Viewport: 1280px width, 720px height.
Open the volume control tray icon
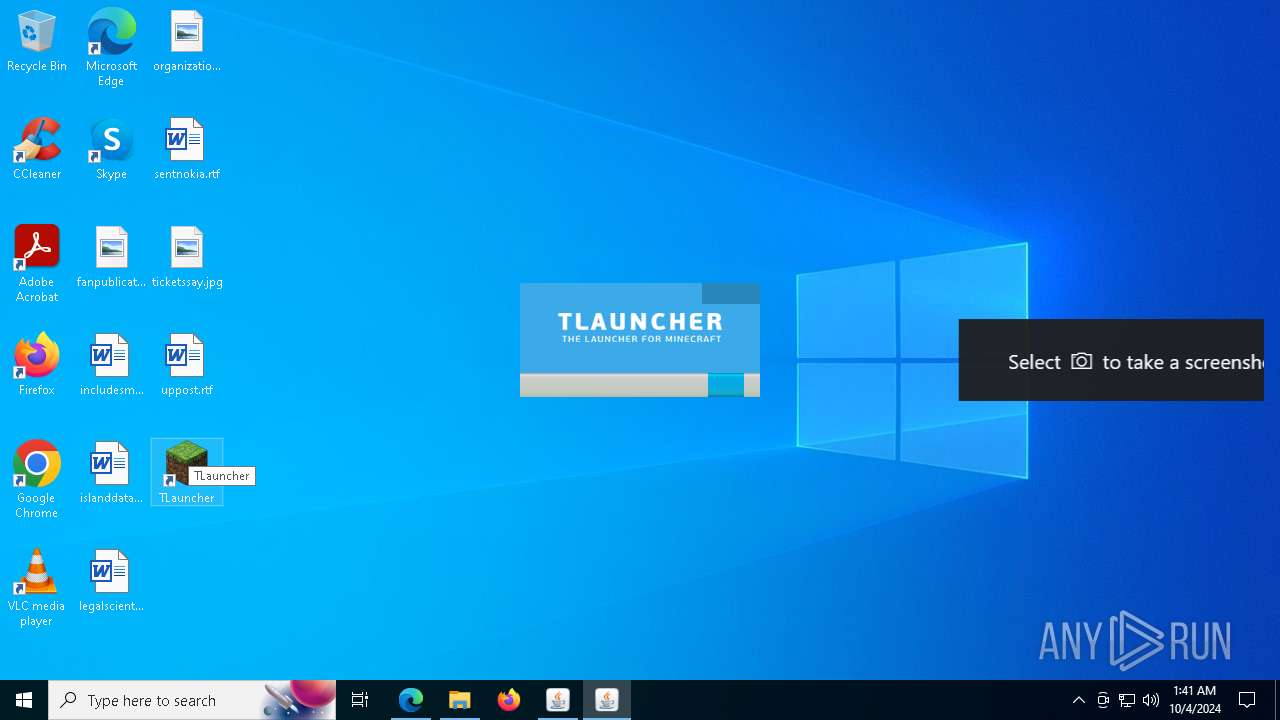pyautogui.click(x=1151, y=700)
